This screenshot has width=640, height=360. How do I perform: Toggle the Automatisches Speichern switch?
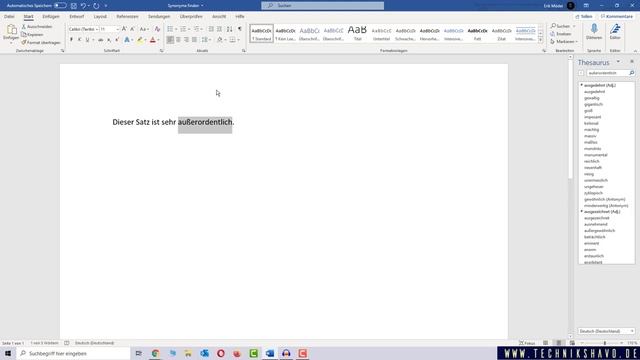point(60,6)
